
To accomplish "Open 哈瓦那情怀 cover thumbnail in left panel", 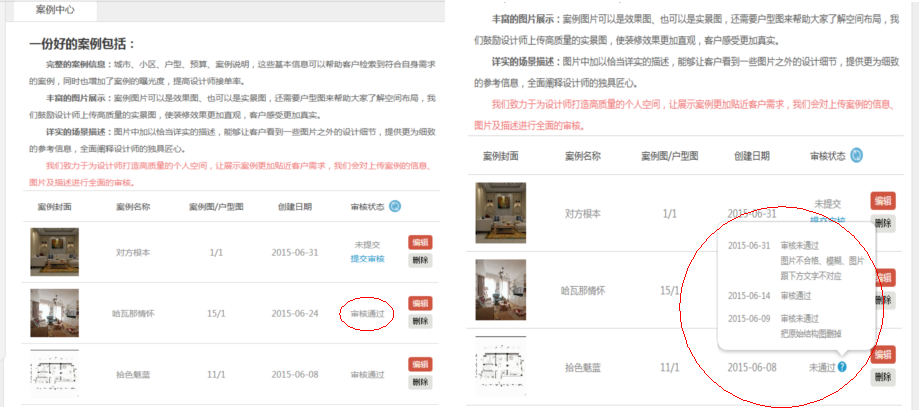I will tap(54, 313).
